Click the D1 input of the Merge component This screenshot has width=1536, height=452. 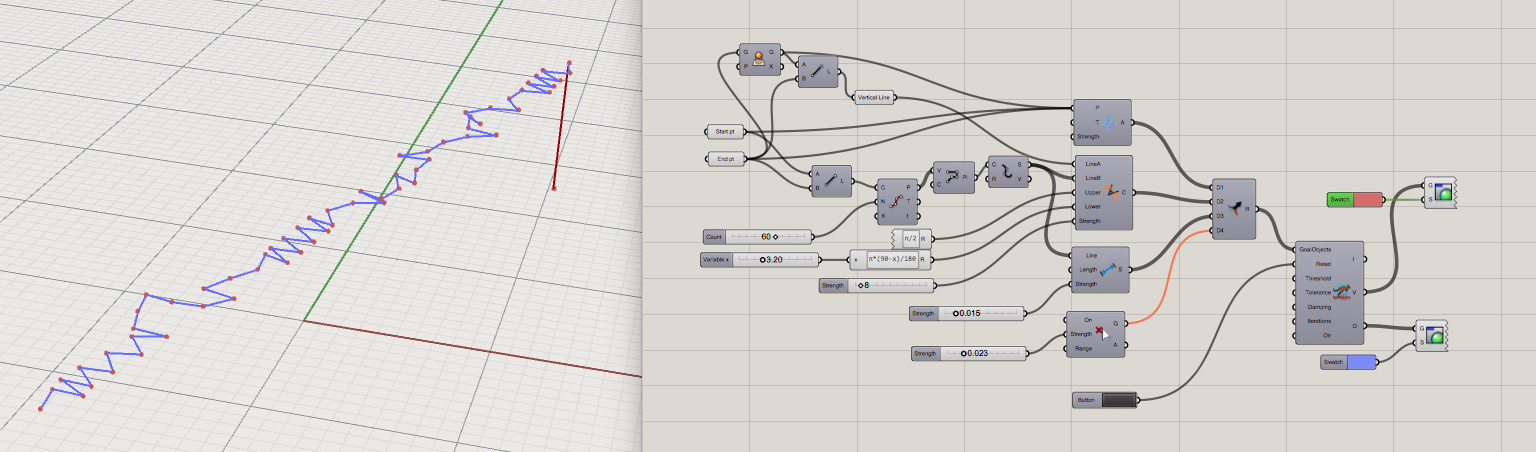pyautogui.click(x=1219, y=187)
